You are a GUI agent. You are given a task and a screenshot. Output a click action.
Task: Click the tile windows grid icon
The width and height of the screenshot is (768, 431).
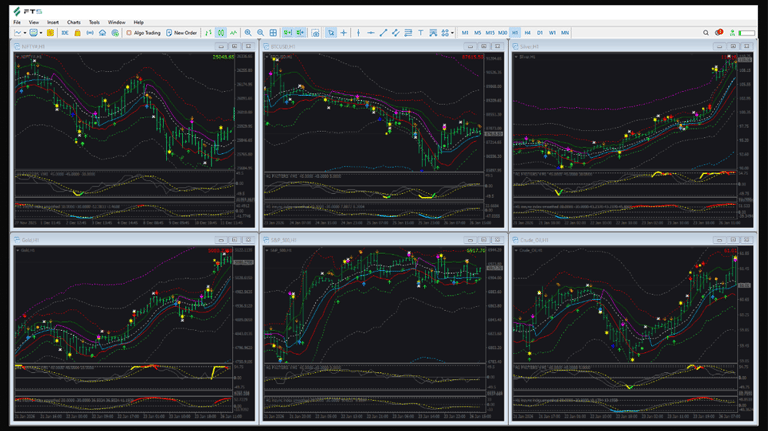coord(273,33)
